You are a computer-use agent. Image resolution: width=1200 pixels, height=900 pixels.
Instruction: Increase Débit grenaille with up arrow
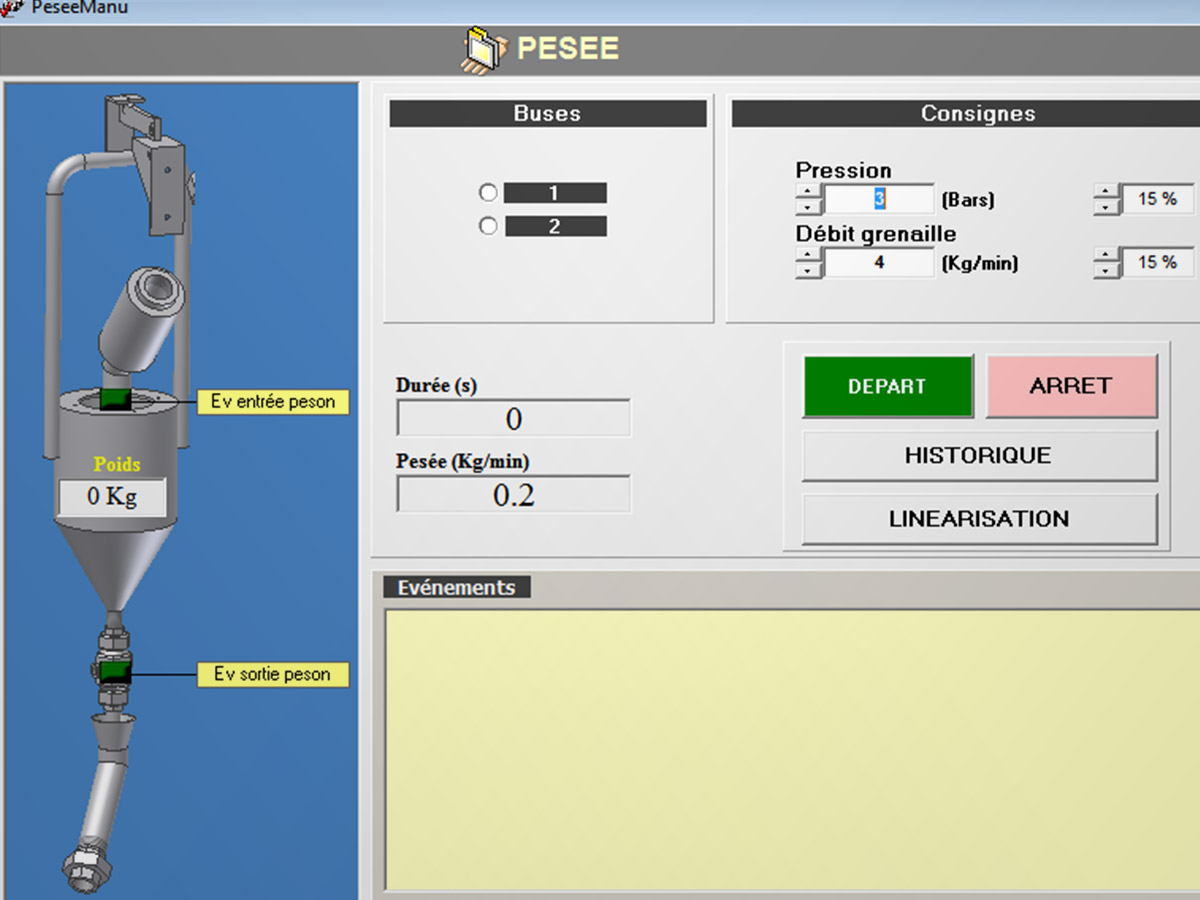pyautogui.click(x=808, y=255)
